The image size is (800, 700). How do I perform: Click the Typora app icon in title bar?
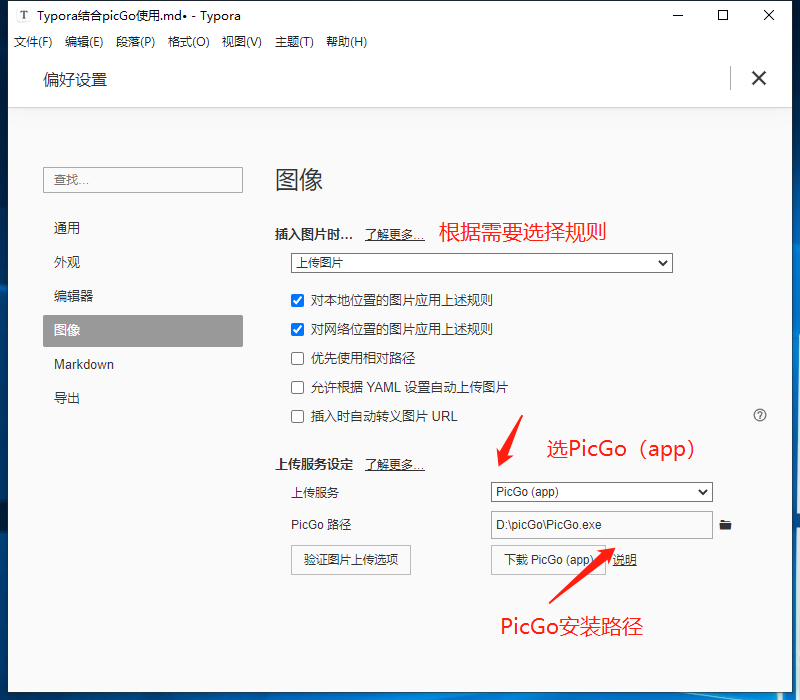(23, 15)
